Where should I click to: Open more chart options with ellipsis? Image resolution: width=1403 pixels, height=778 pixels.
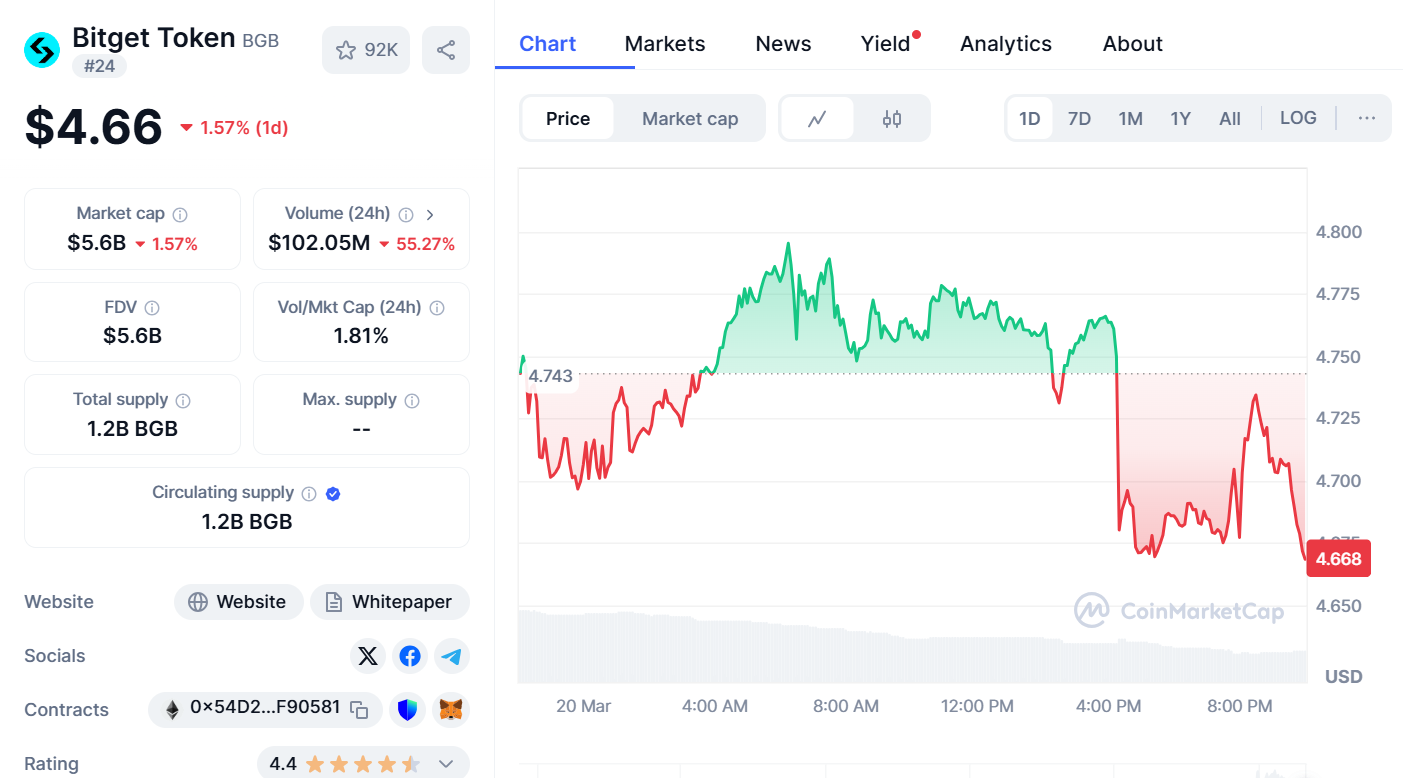1366,117
